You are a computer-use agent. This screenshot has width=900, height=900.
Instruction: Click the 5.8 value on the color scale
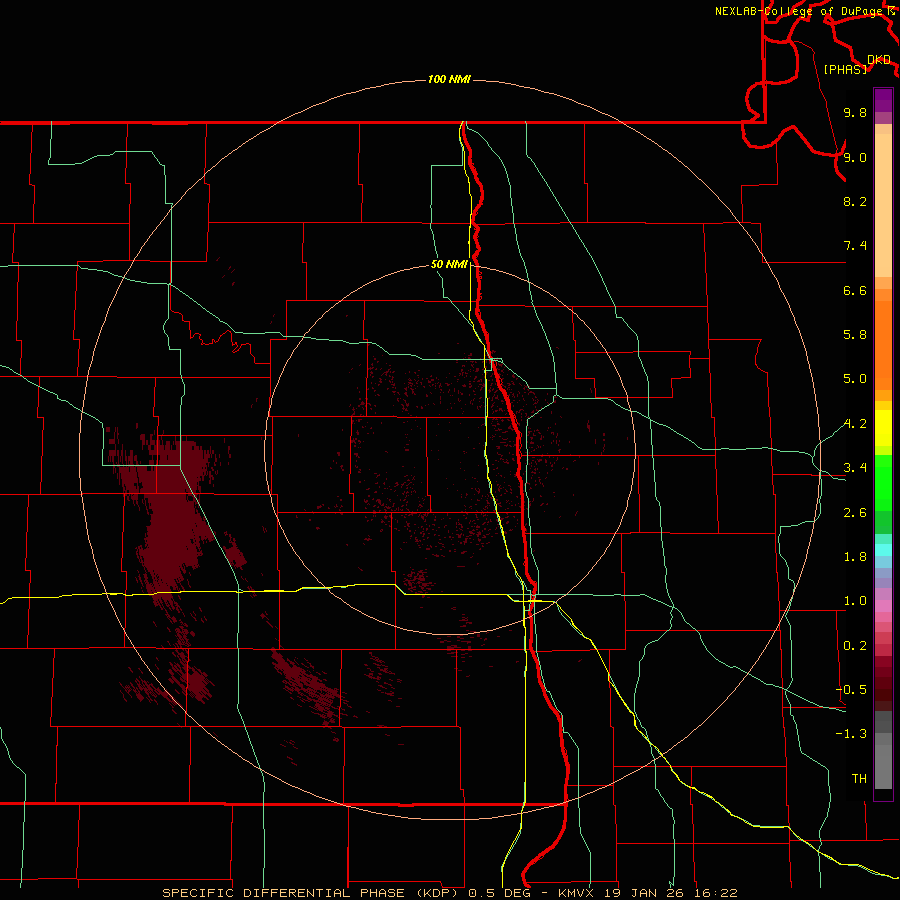855,335
